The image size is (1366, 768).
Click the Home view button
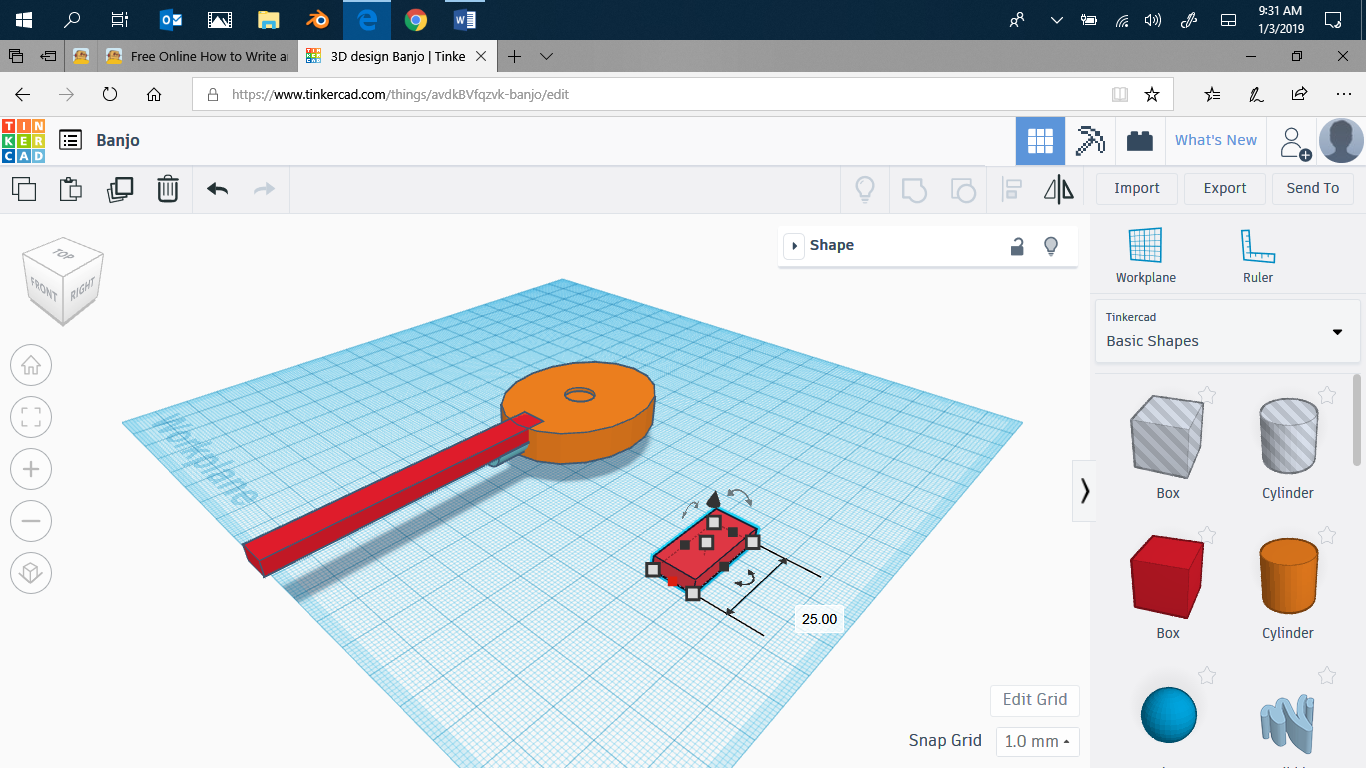pyautogui.click(x=31, y=365)
